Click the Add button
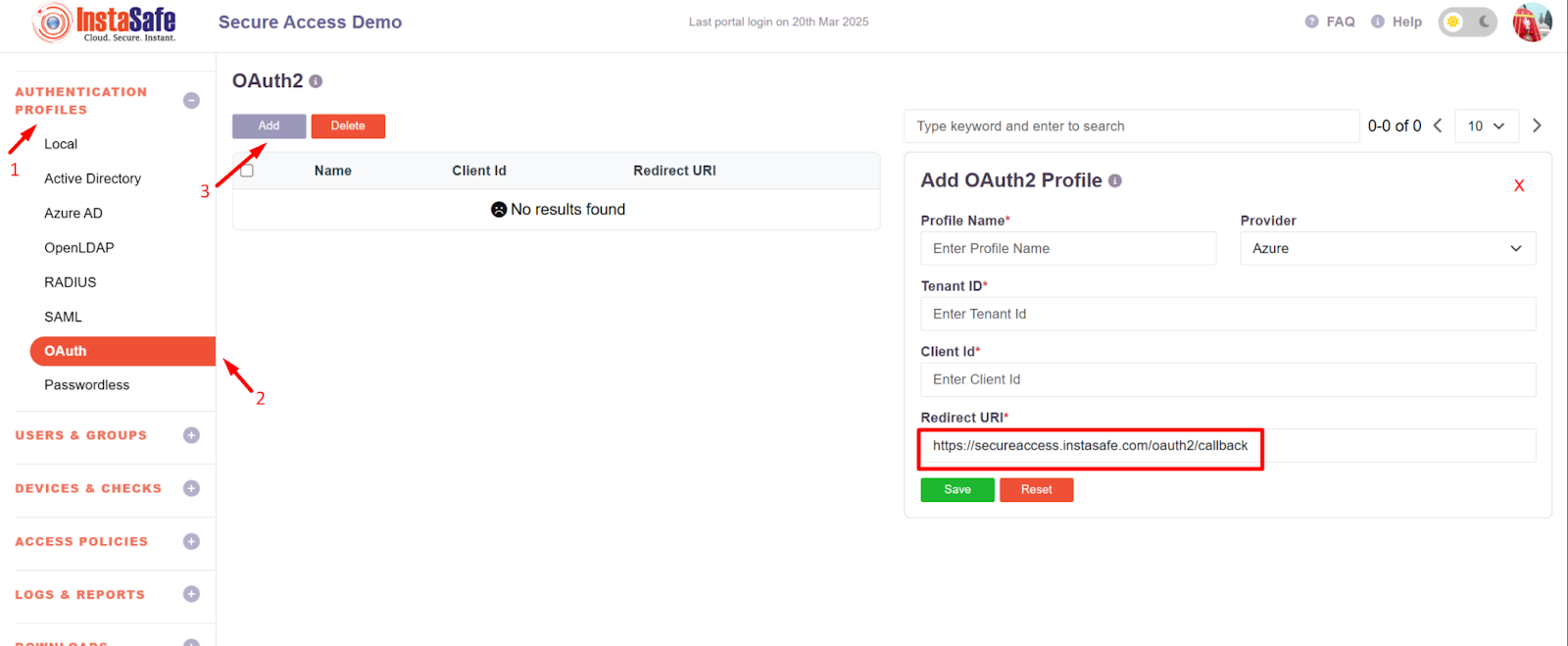Screen dimensions: 1568x646 pos(269,126)
